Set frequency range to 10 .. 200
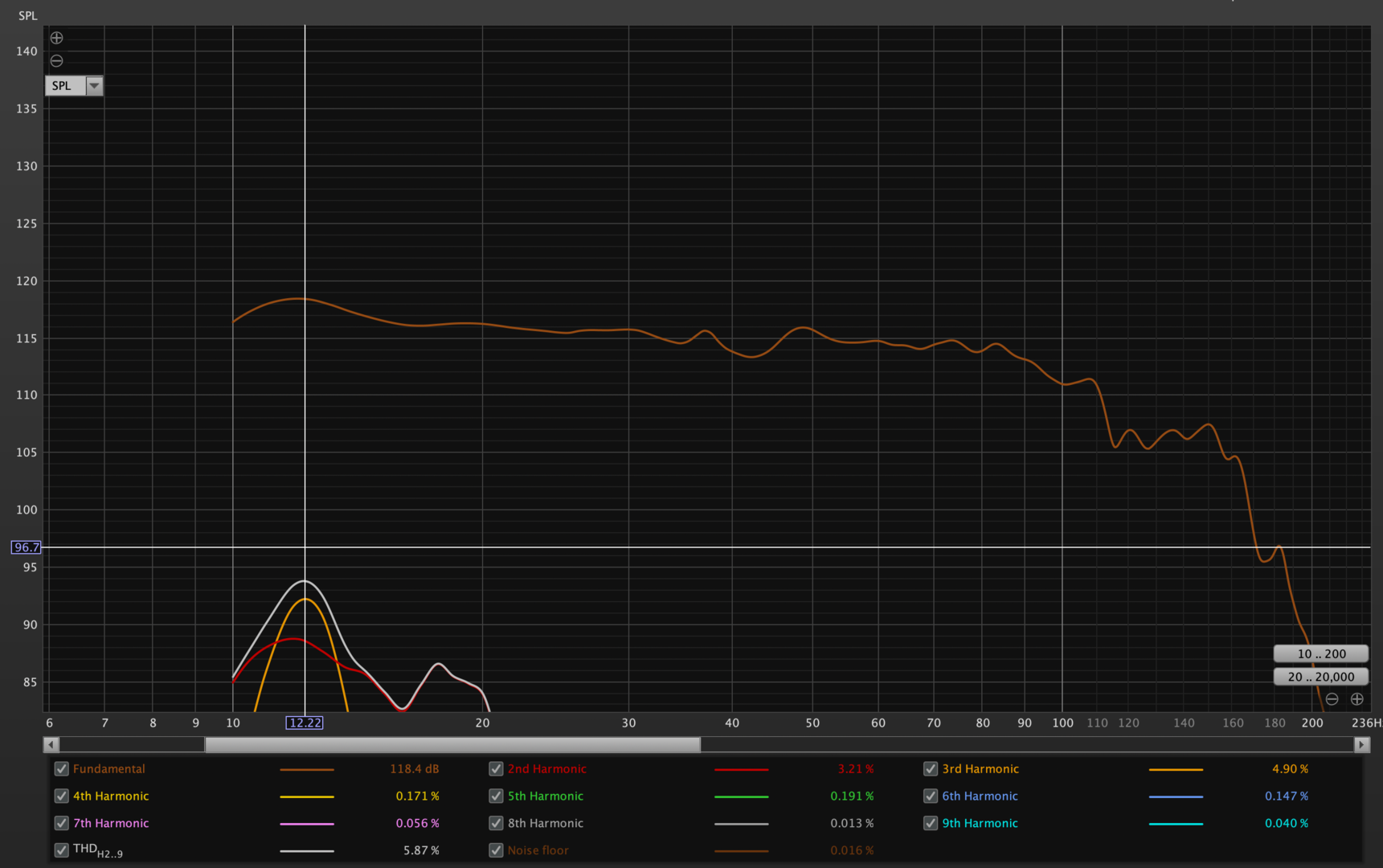The width and height of the screenshot is (1383, 868). 1320,654
